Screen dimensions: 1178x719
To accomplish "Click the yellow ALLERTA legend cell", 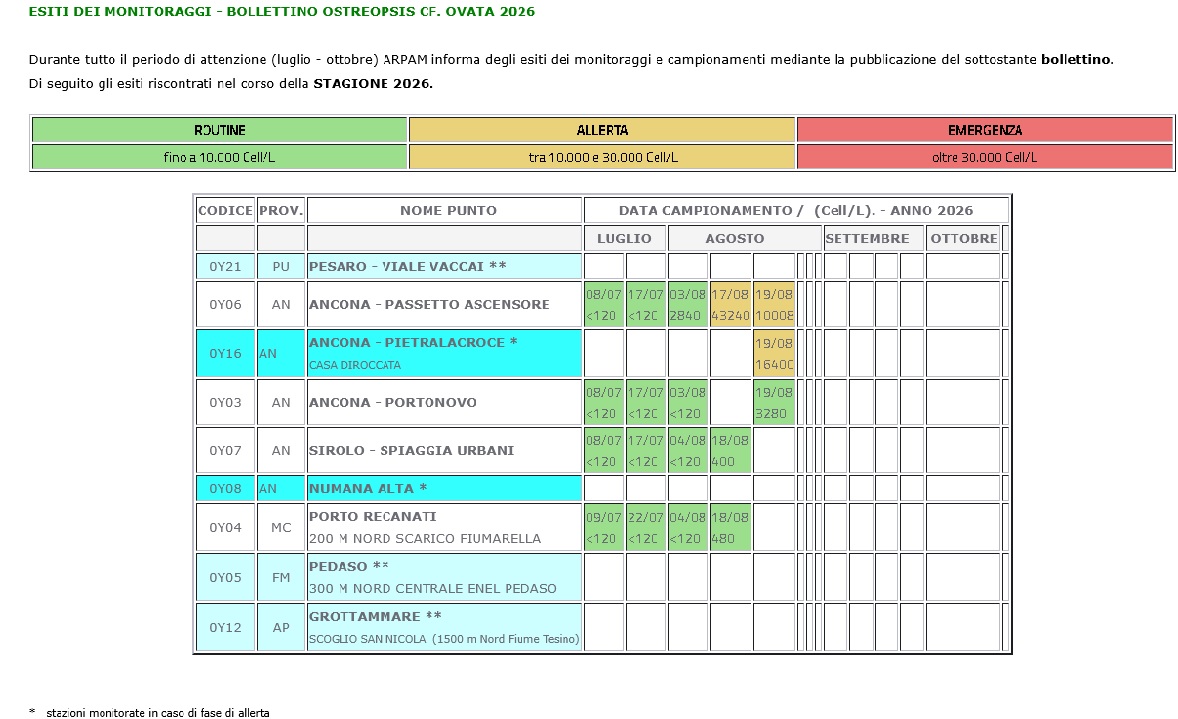I will [x=602, y=130].
